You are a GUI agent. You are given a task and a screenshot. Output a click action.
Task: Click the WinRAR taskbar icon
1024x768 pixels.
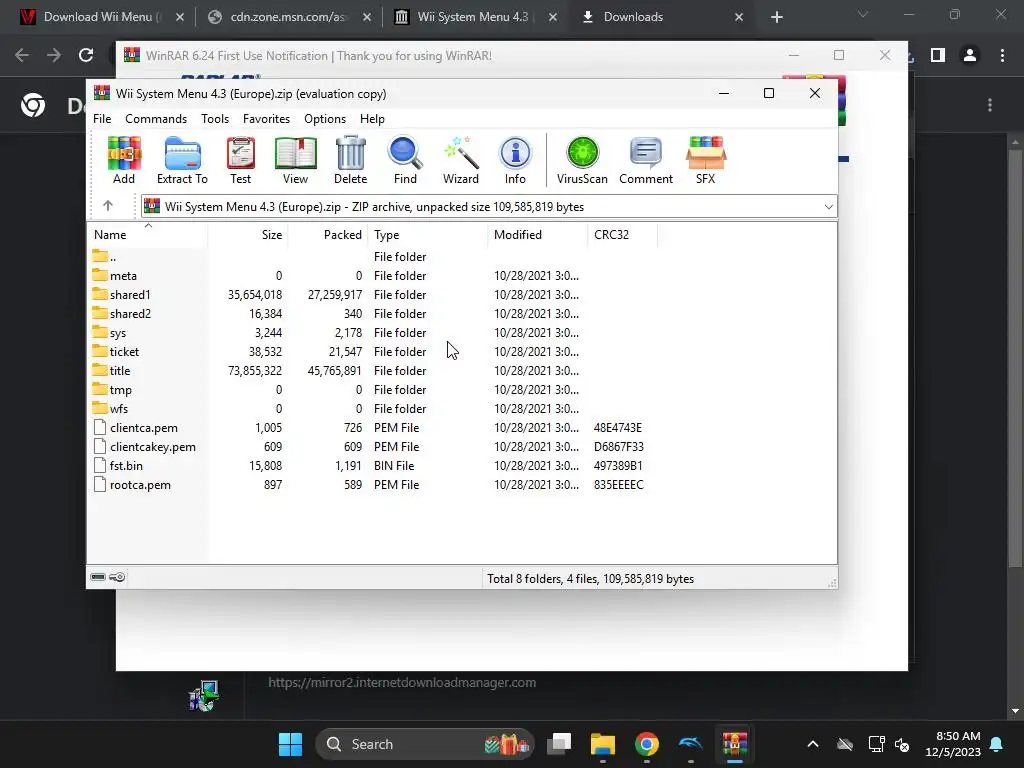735,744
